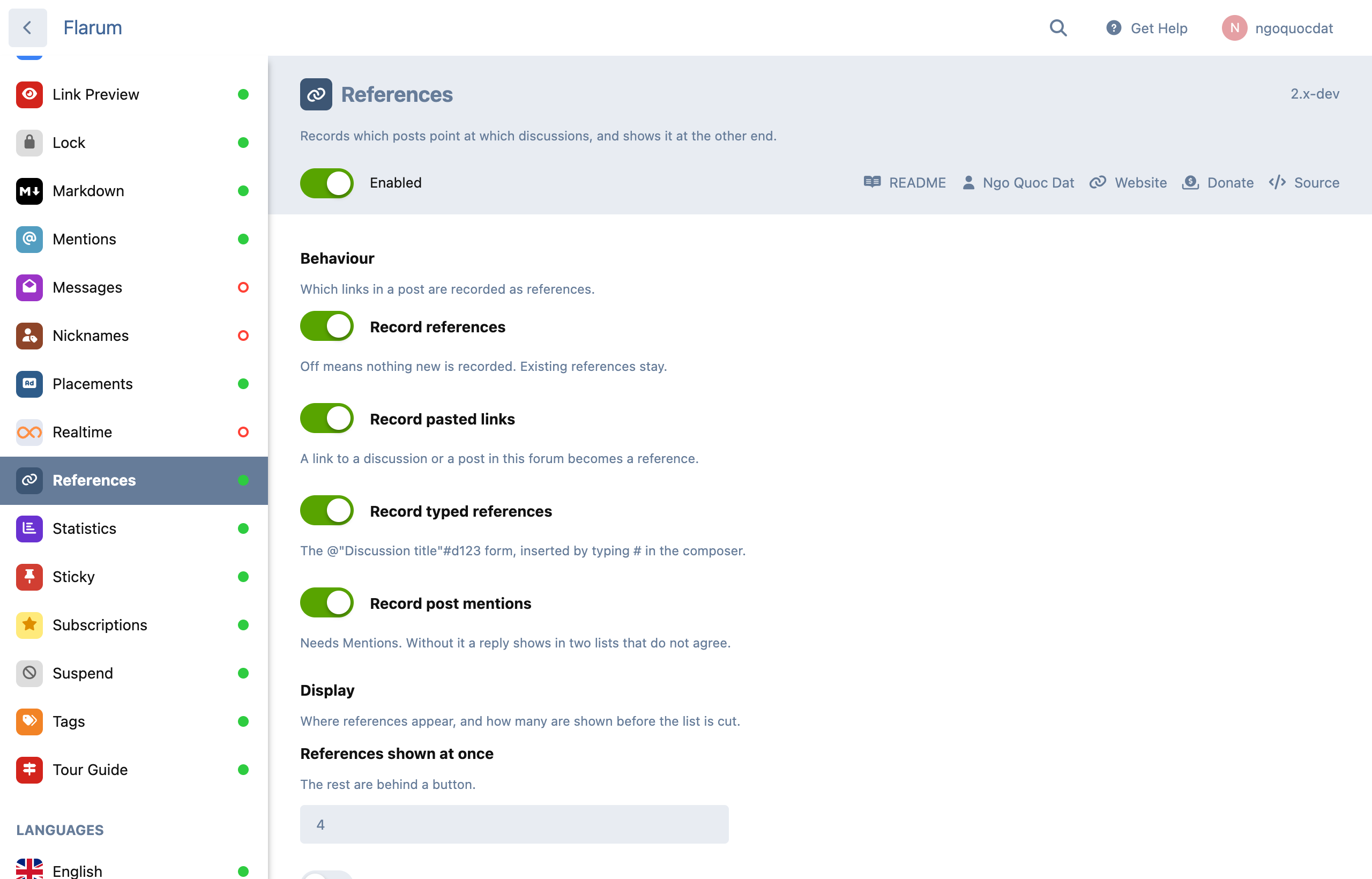Click the Nicknames disabled status dot
Viewport: 1372px width, 879px height.
point(243,336)
